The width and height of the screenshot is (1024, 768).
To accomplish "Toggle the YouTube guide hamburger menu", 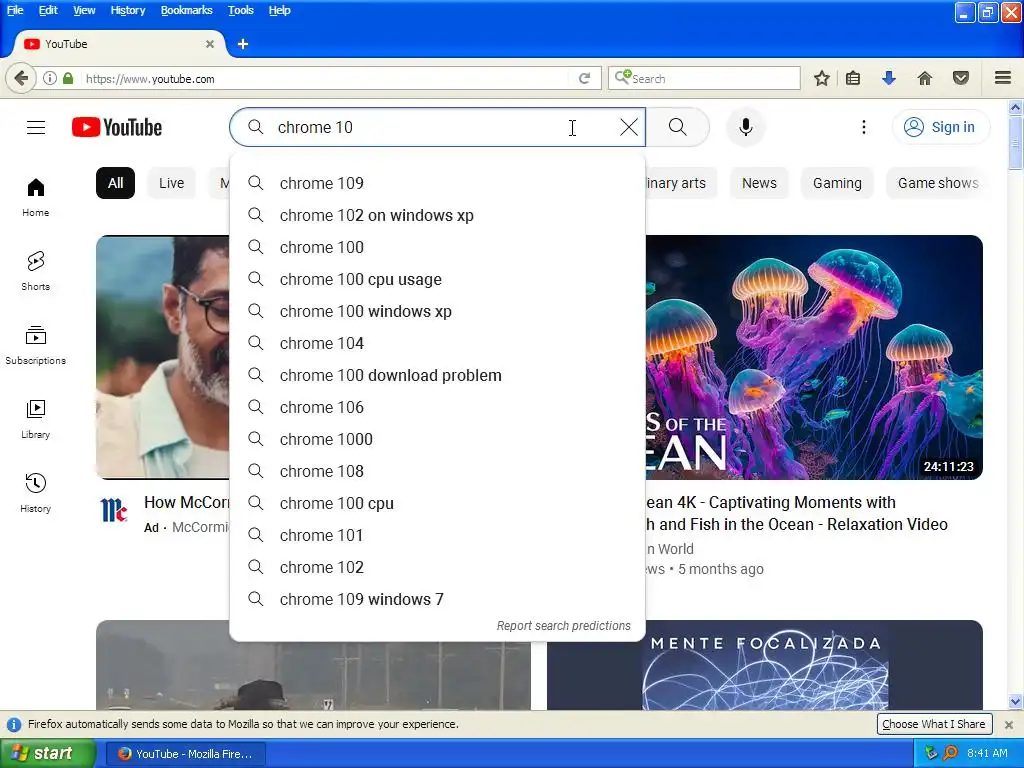I will coord(36,127).
